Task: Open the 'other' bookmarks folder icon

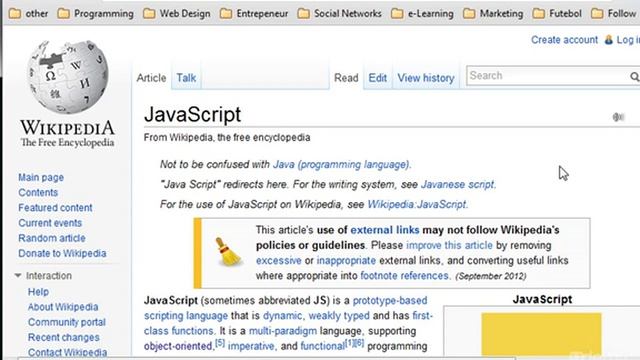Action: click(15, 13)
